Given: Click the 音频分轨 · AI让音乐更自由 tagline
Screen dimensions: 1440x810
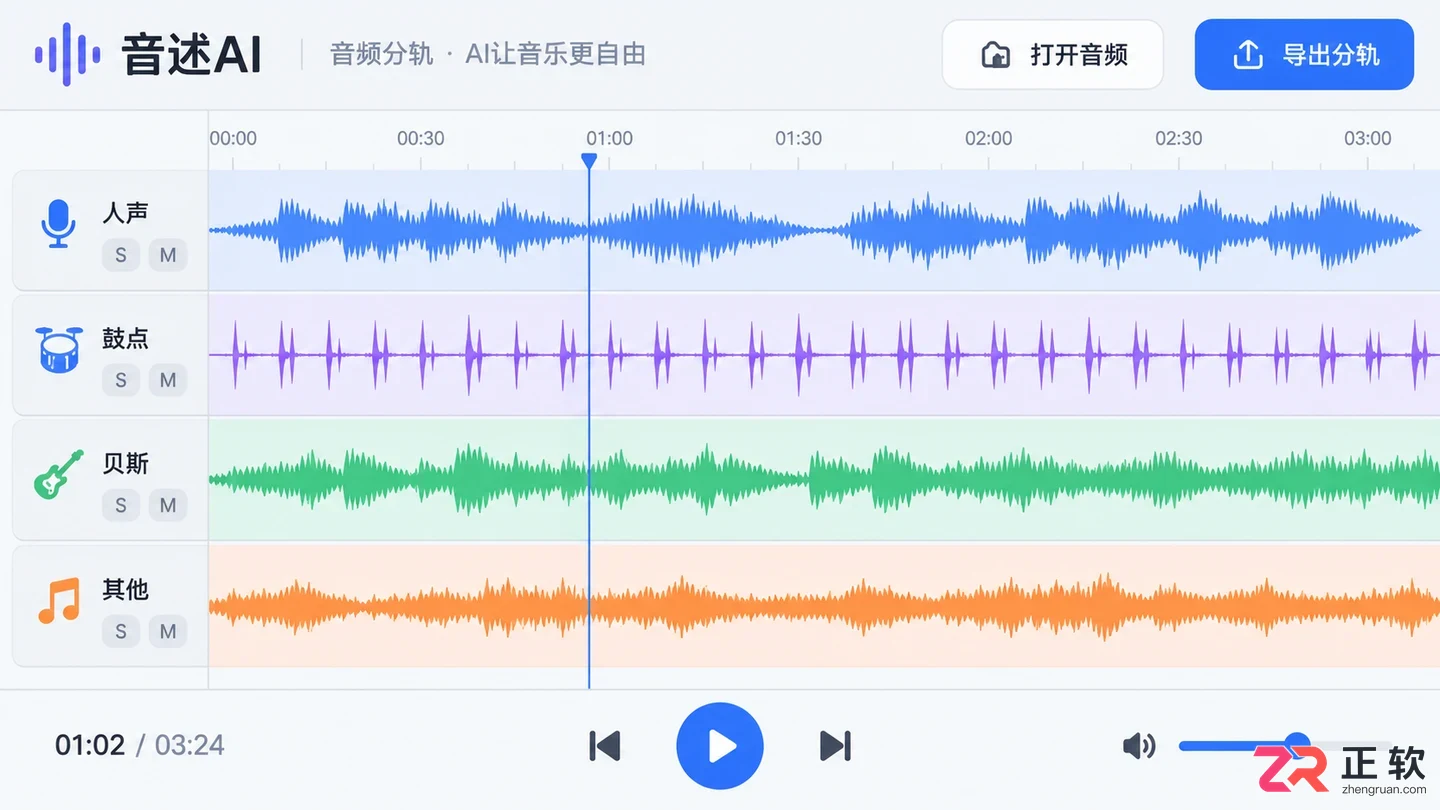Looking at the screenshot, I should click(x=488, y=54).
